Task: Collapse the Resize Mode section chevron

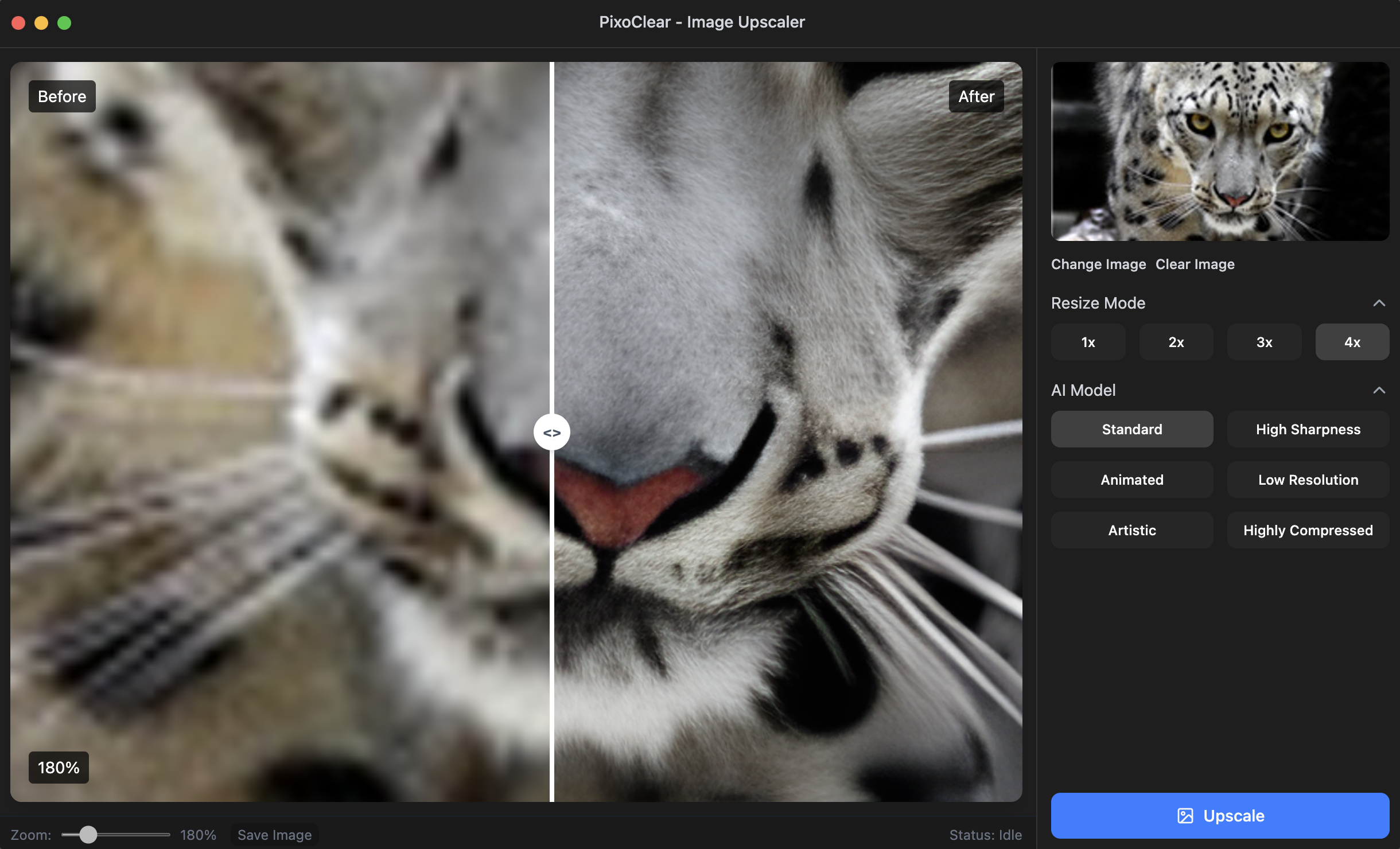Action: [x=1379, y=303]
